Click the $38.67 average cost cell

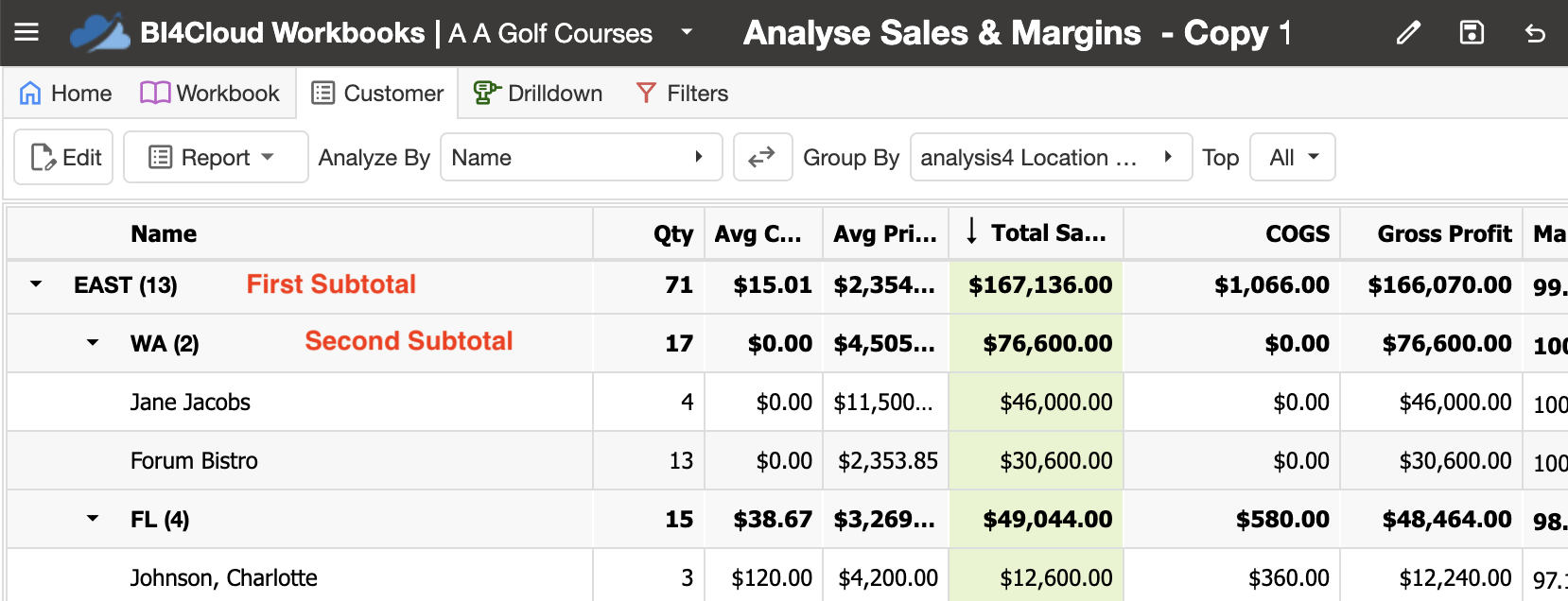pyautogui.click(x=764, y=520)
